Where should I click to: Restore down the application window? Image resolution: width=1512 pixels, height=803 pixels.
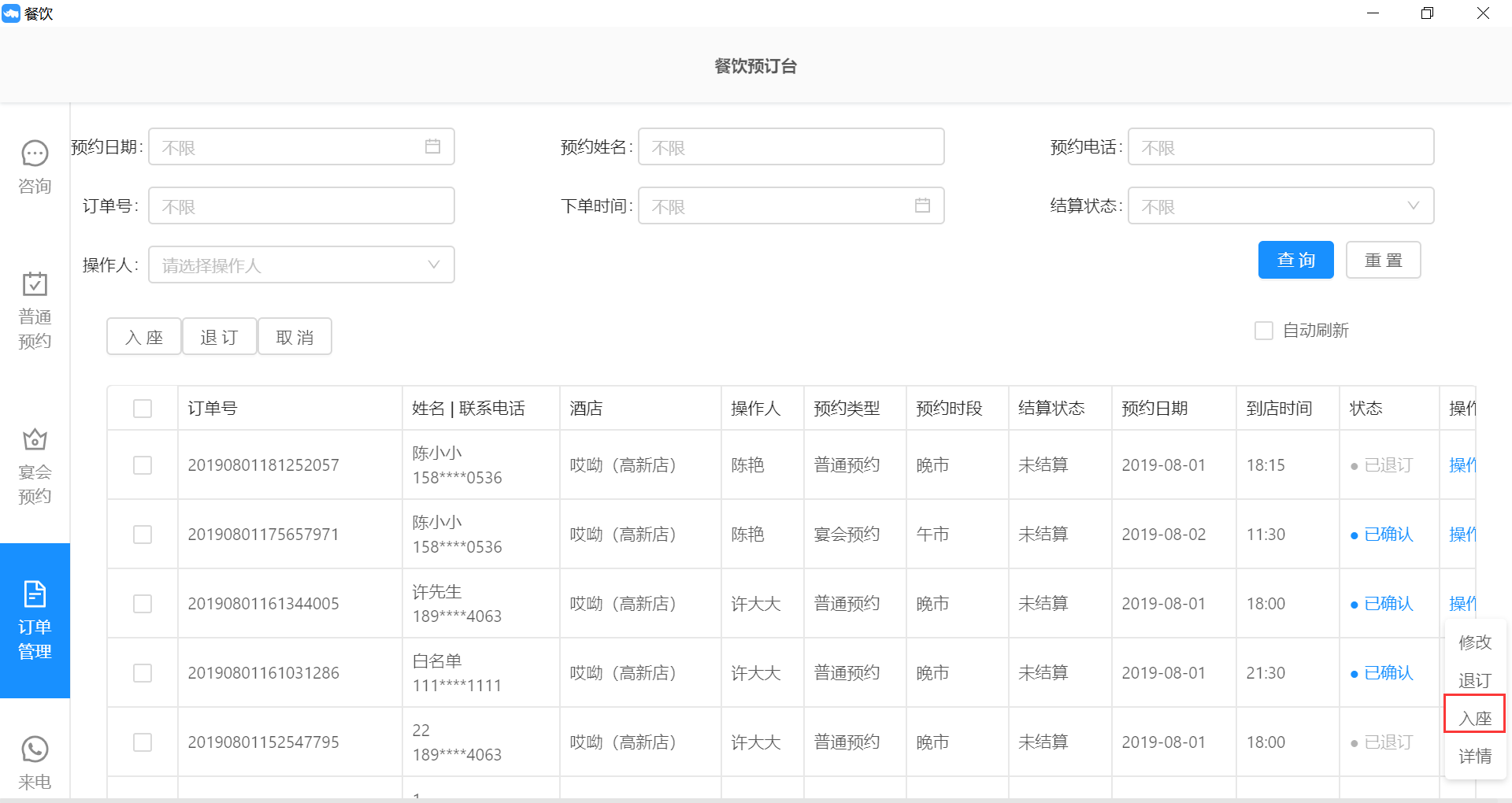[x=1427, y=13]
